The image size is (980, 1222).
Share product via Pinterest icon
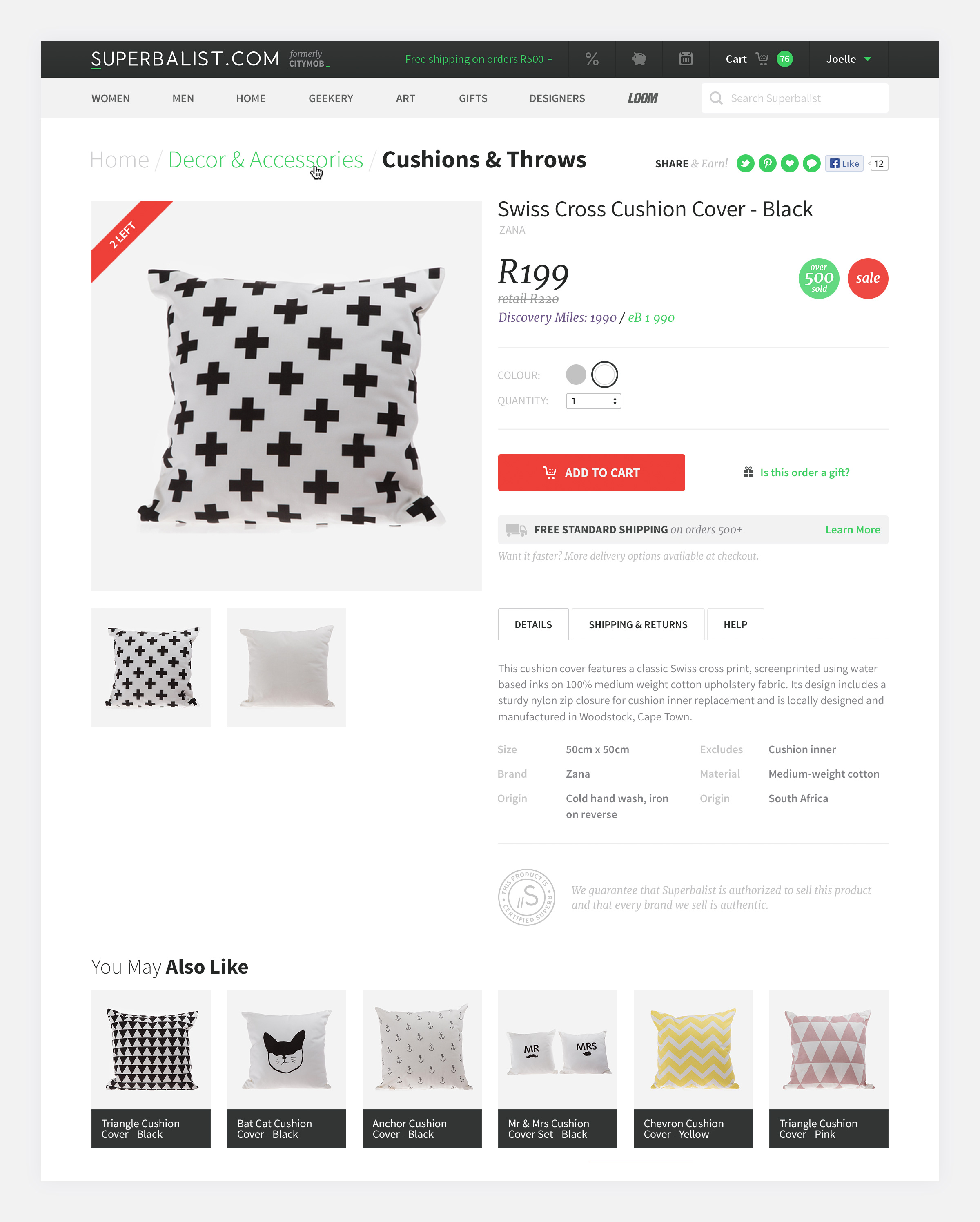click(767, 164)
